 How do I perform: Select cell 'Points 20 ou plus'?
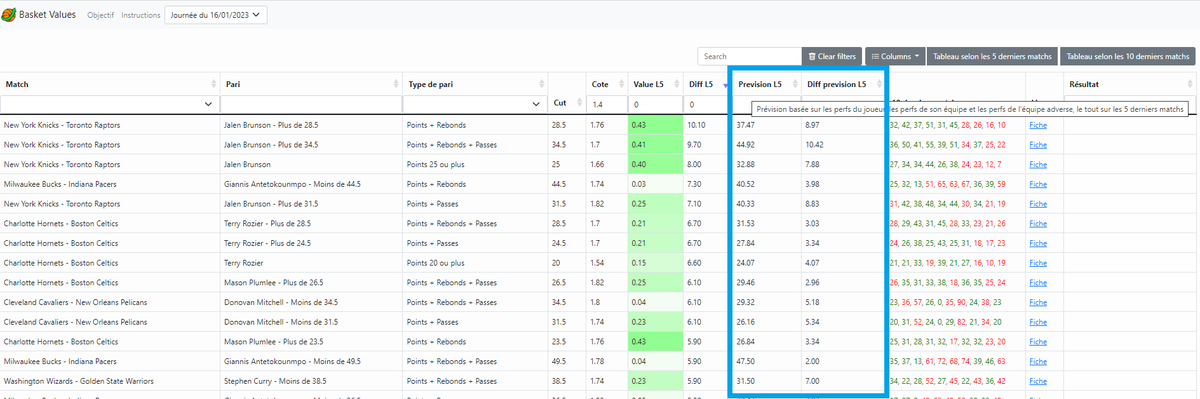click(x=475, y=262)
